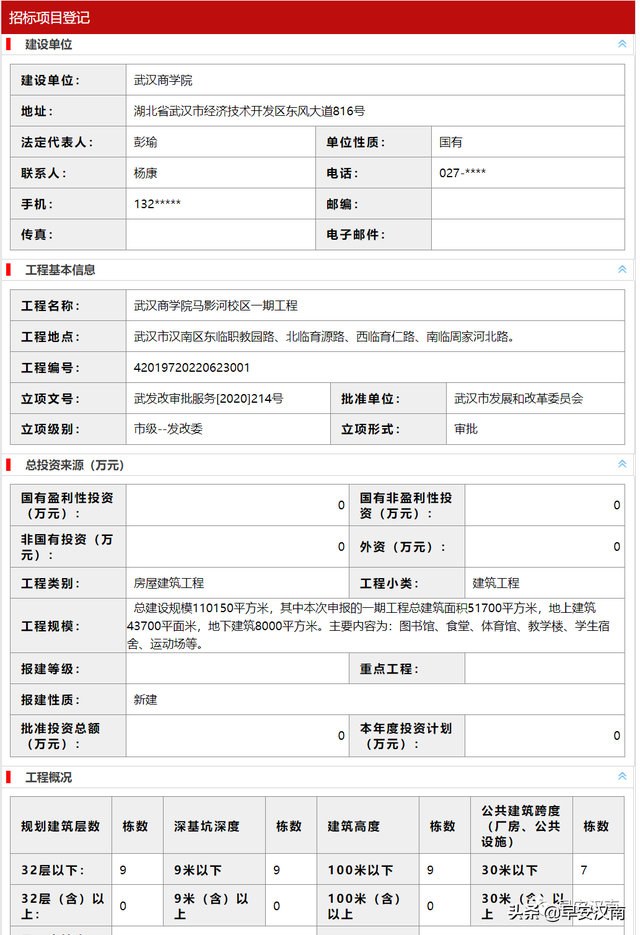Collapse the 工程基本信息 section
The width and height of the screenshot is (640, 935).
(x=622, y=270)
